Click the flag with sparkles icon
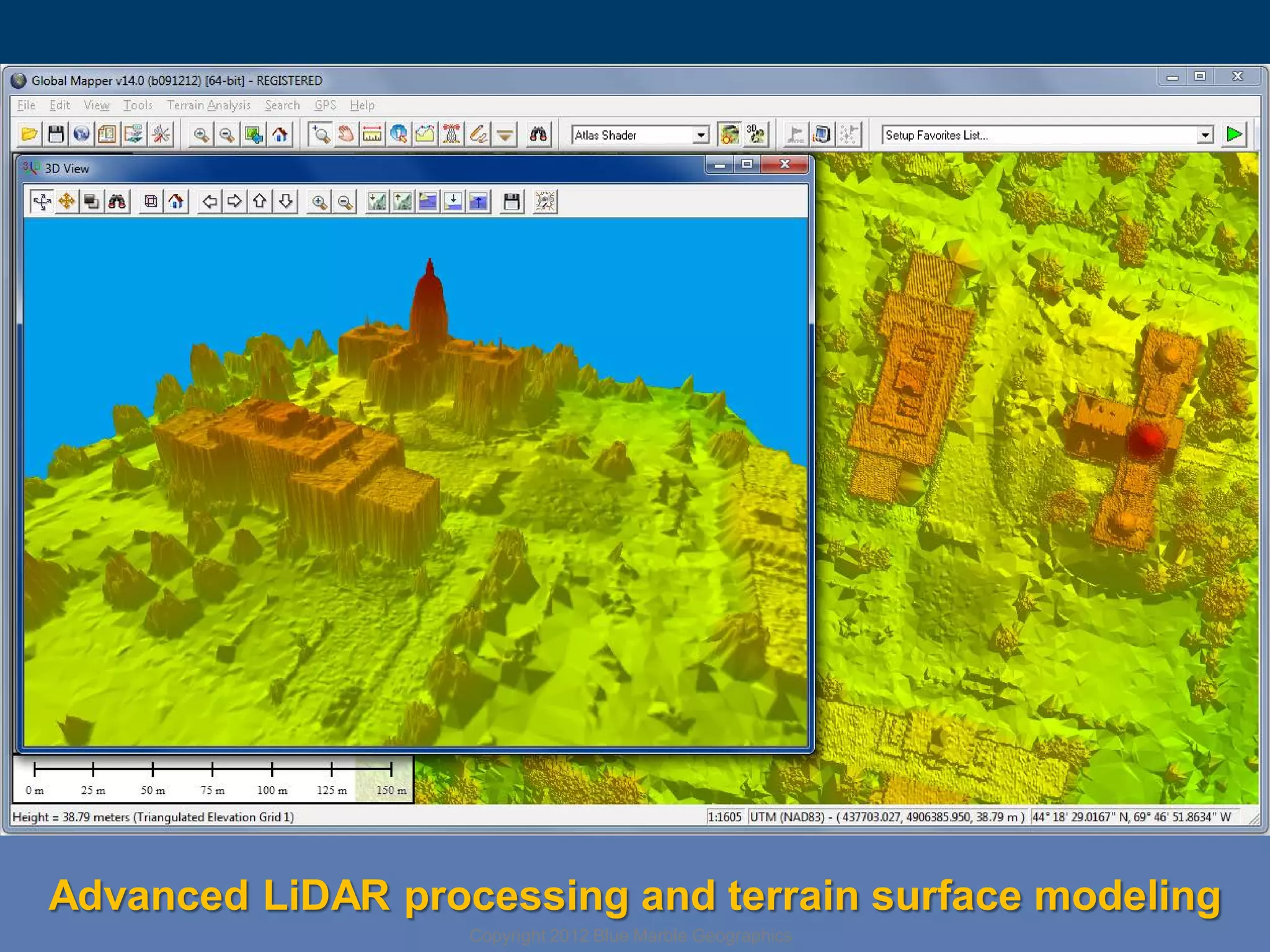Viewport: 1270px width, 952px height. coord(848,134)
